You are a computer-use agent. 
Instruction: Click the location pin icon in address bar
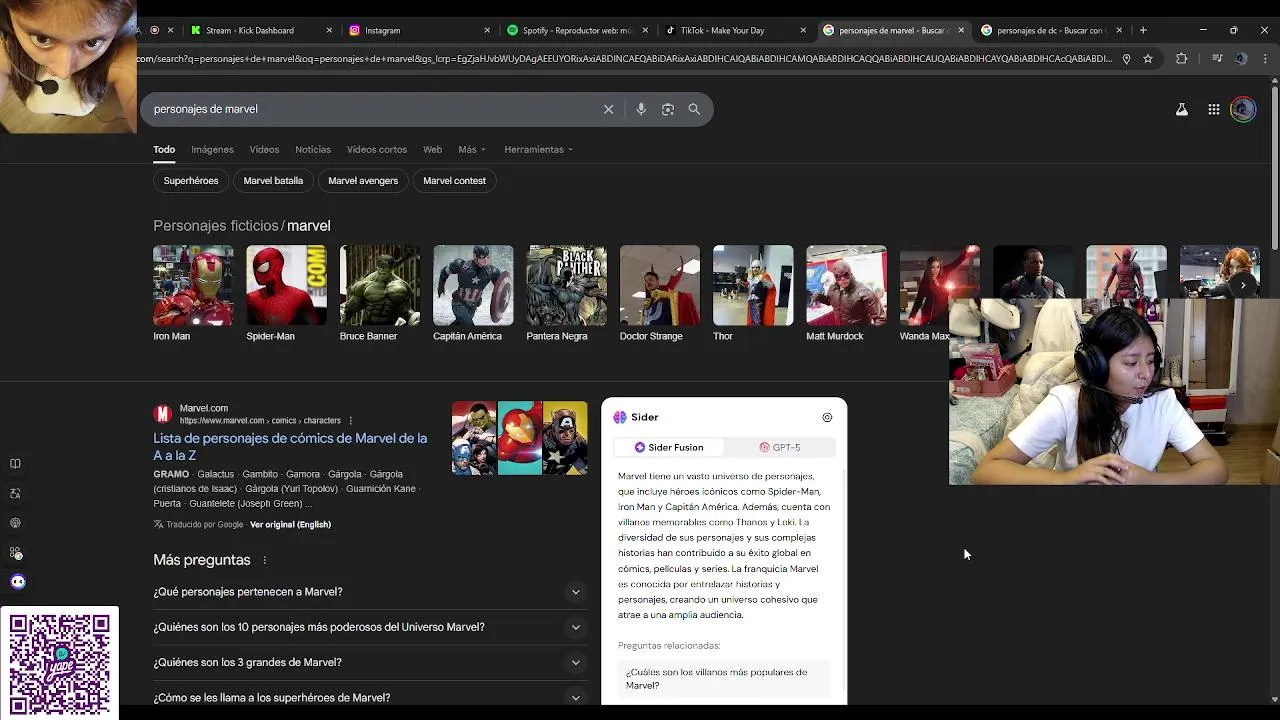pyautogui.click(x=1126, y=59)
